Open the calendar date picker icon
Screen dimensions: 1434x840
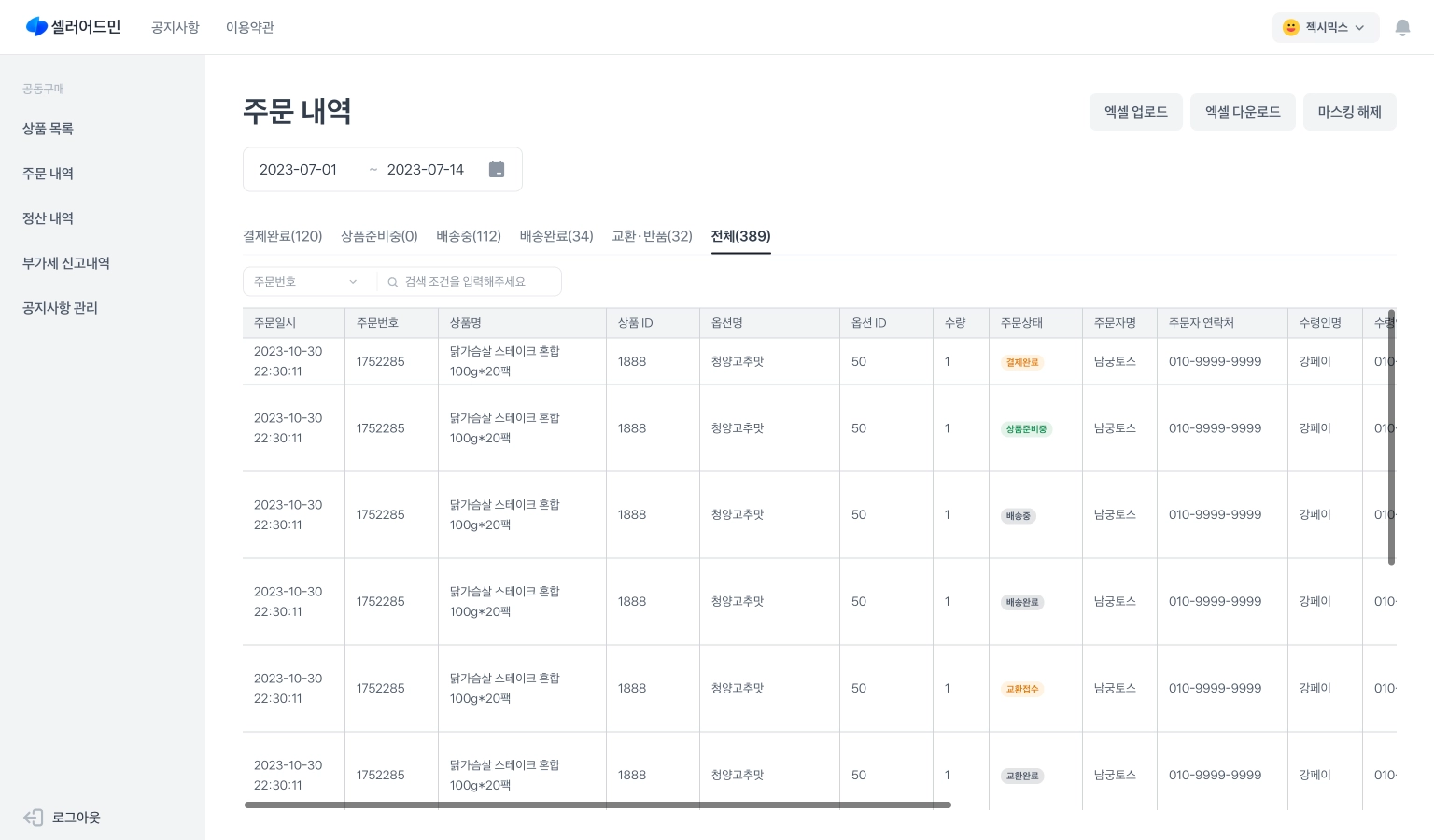(x=497, y=170)
